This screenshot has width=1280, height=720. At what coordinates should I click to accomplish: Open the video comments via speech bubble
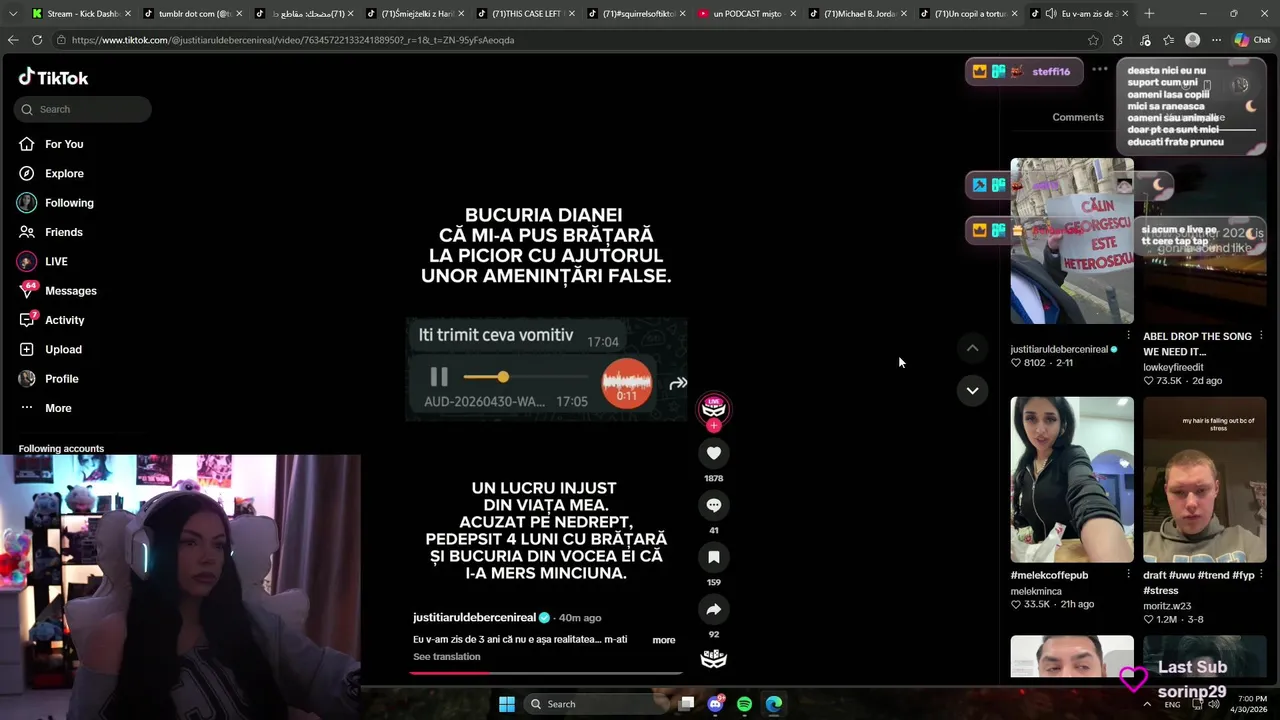point(713,505)
